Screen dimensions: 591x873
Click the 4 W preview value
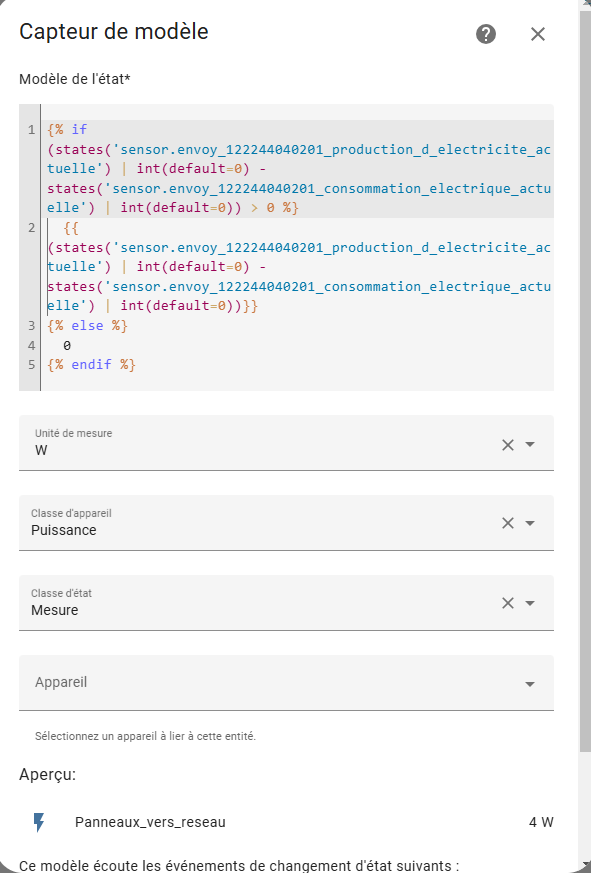pyautogui.click(x=541, y=822)
